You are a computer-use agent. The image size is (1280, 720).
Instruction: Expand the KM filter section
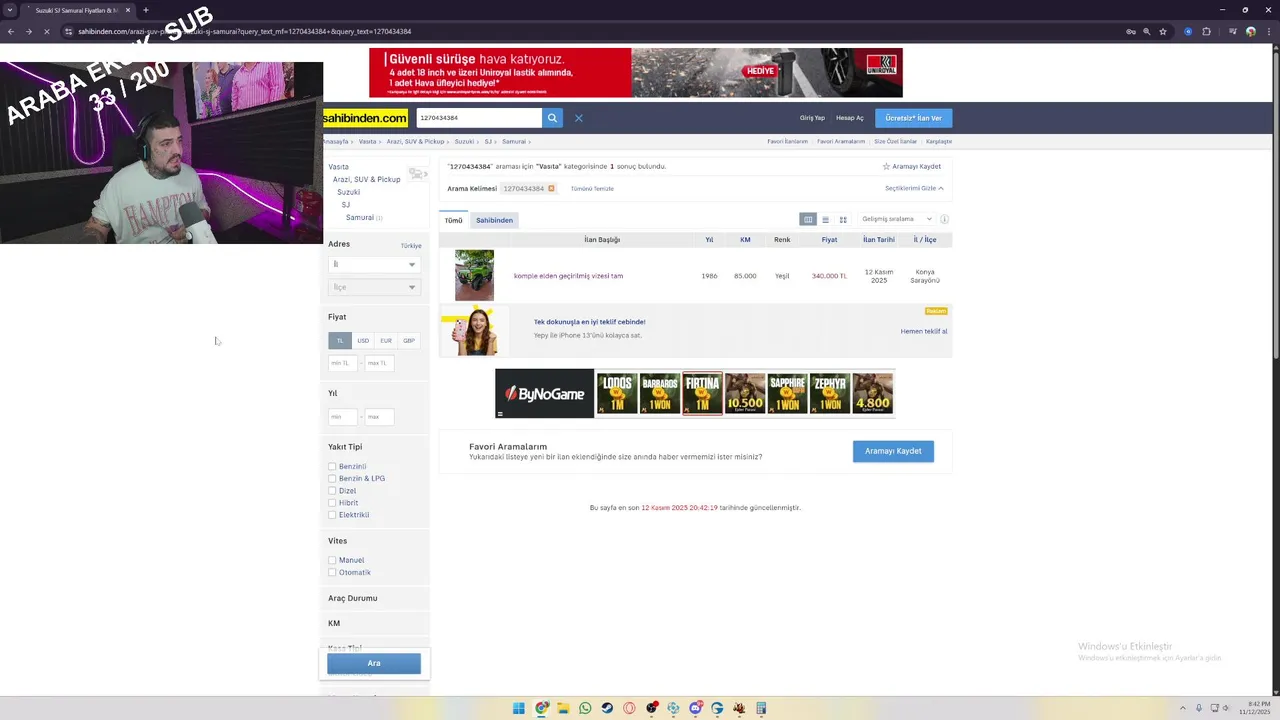pos(334,623)
